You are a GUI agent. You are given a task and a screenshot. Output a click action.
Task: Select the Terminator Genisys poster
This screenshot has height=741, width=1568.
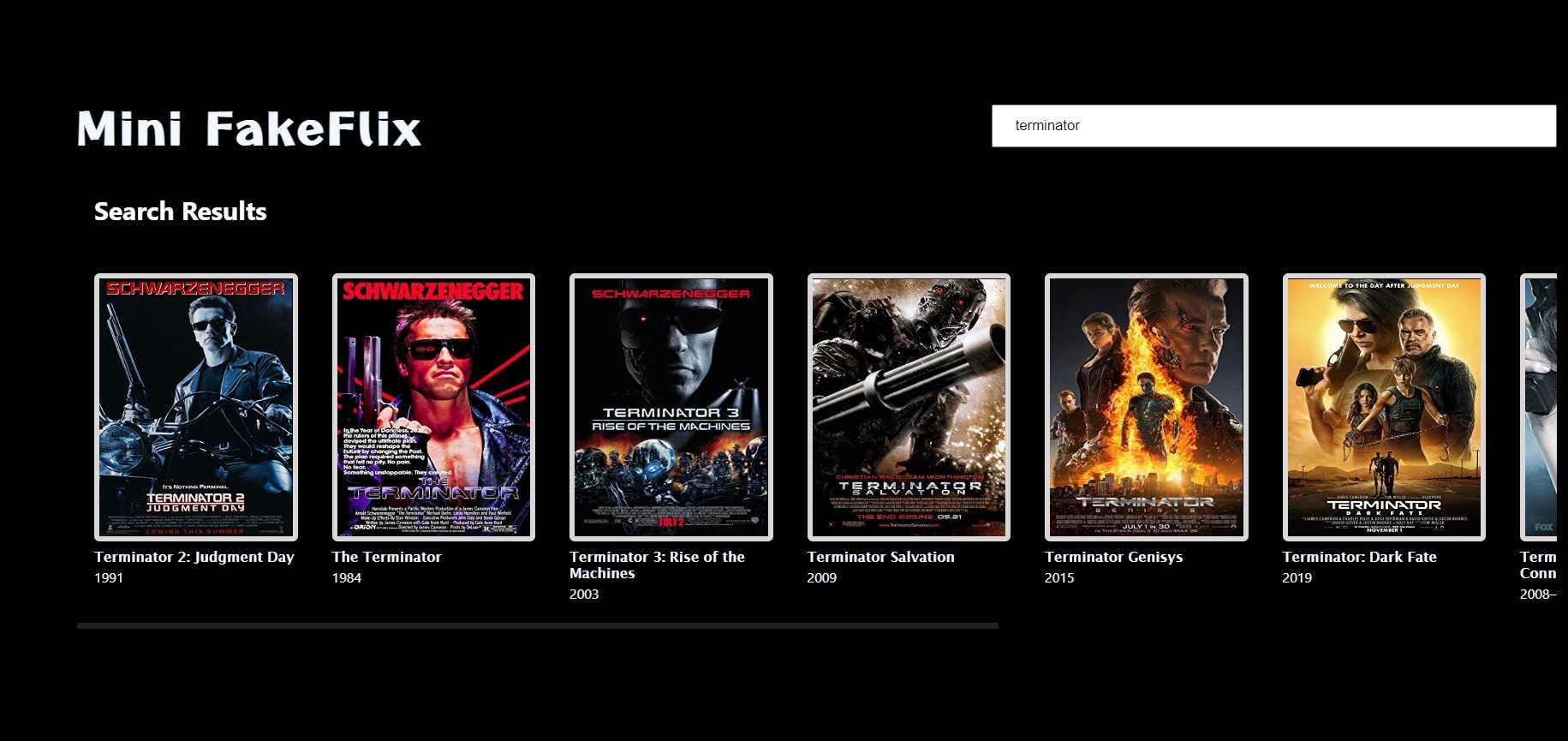point(1147,407)
